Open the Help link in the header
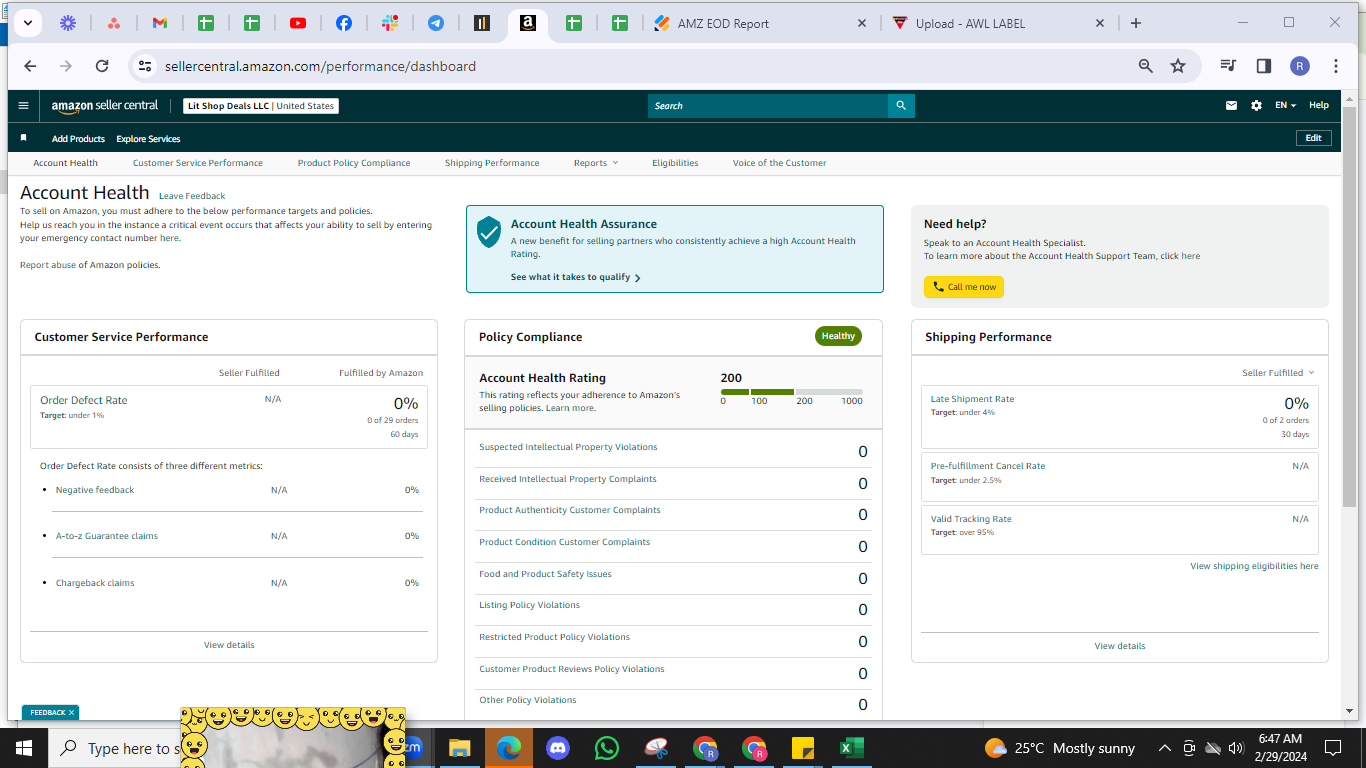Screen dimensions: 1366x768 pos(1319,106)
